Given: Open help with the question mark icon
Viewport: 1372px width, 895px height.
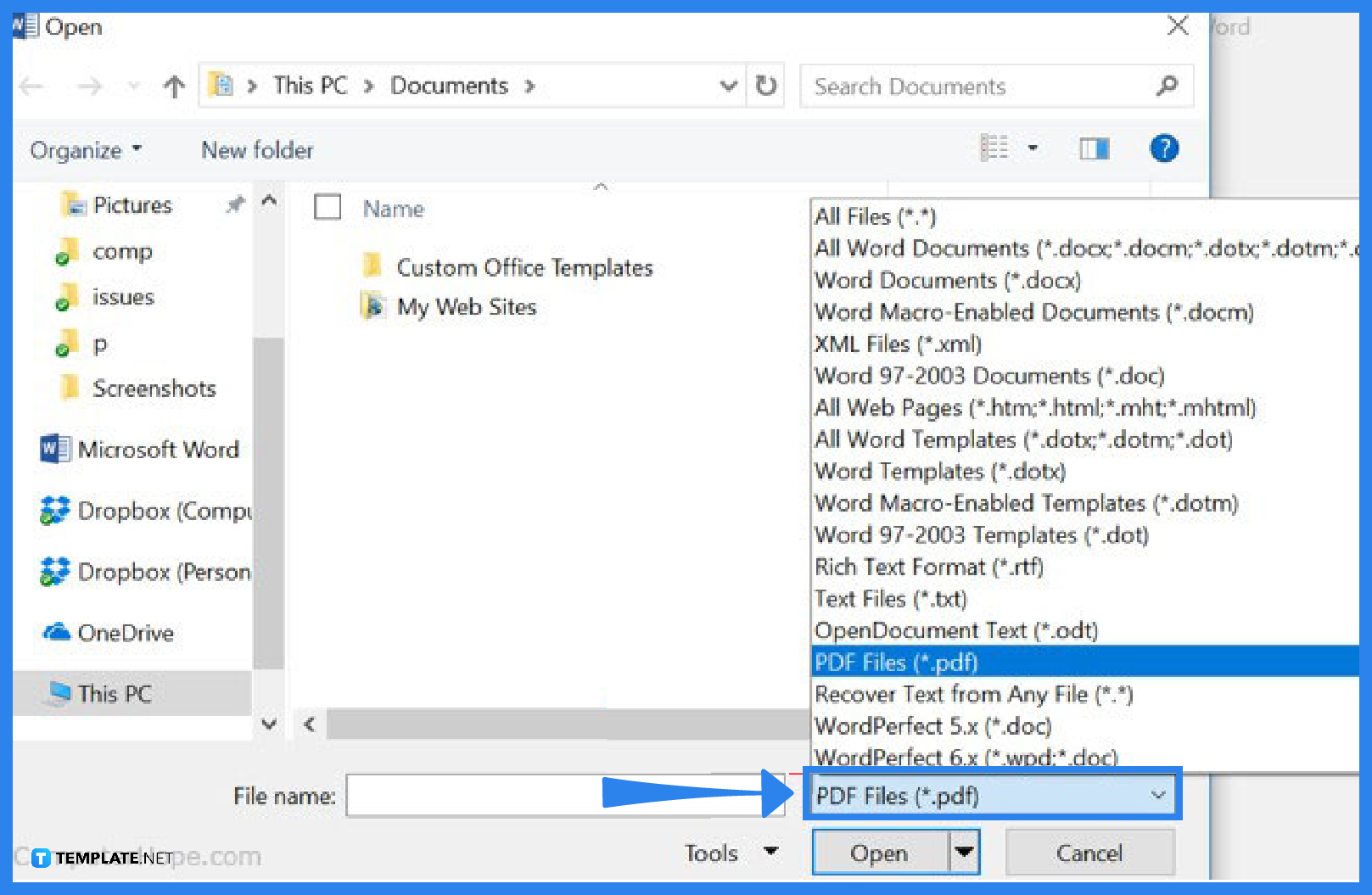Looking at the screenshot, I should [x=1163, y=148].
